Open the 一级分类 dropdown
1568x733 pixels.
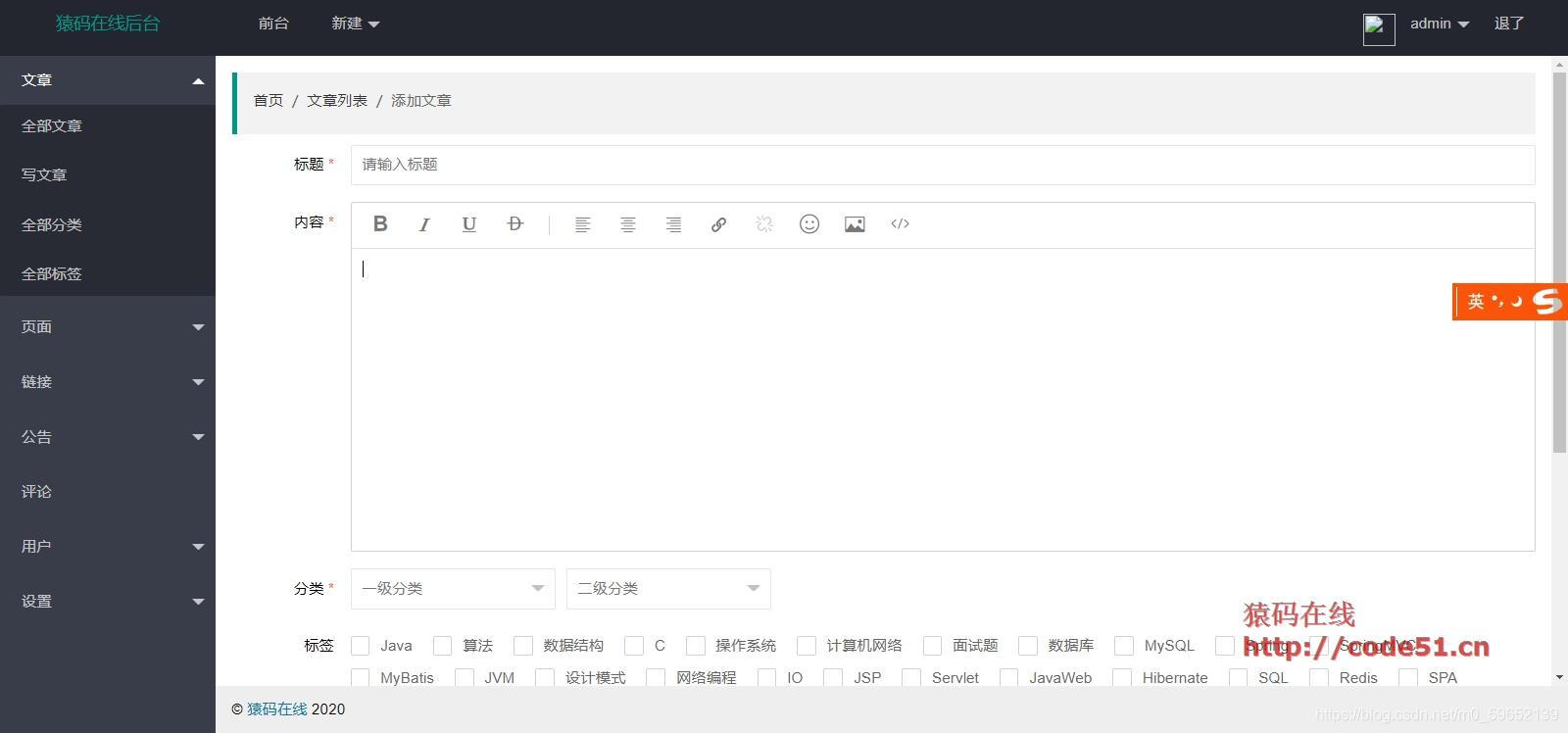coord(453,589)
